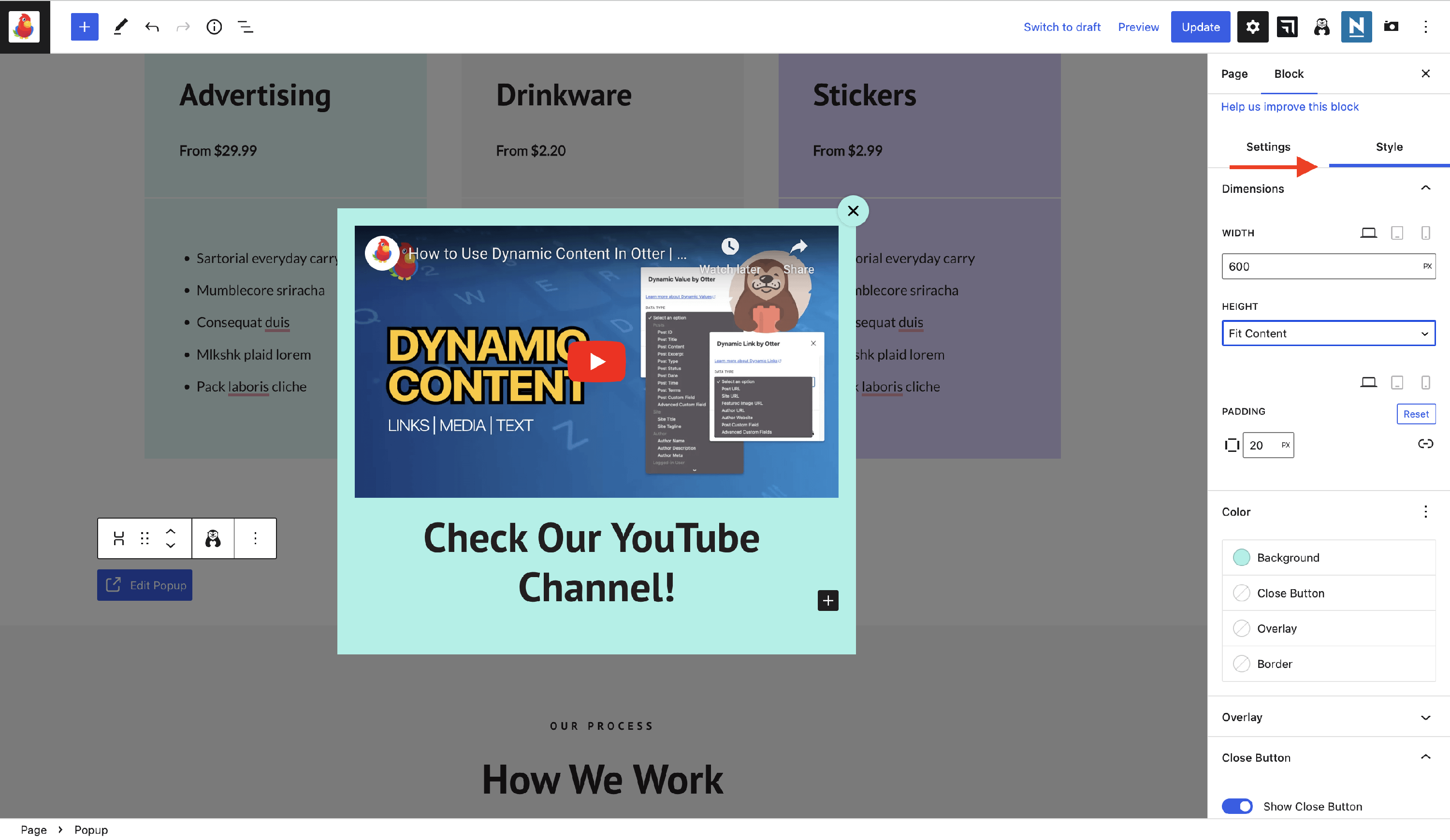Open the Help us improve this block link
Viewport: 1450px width, 840px height.
click(x=1290, y=106)
